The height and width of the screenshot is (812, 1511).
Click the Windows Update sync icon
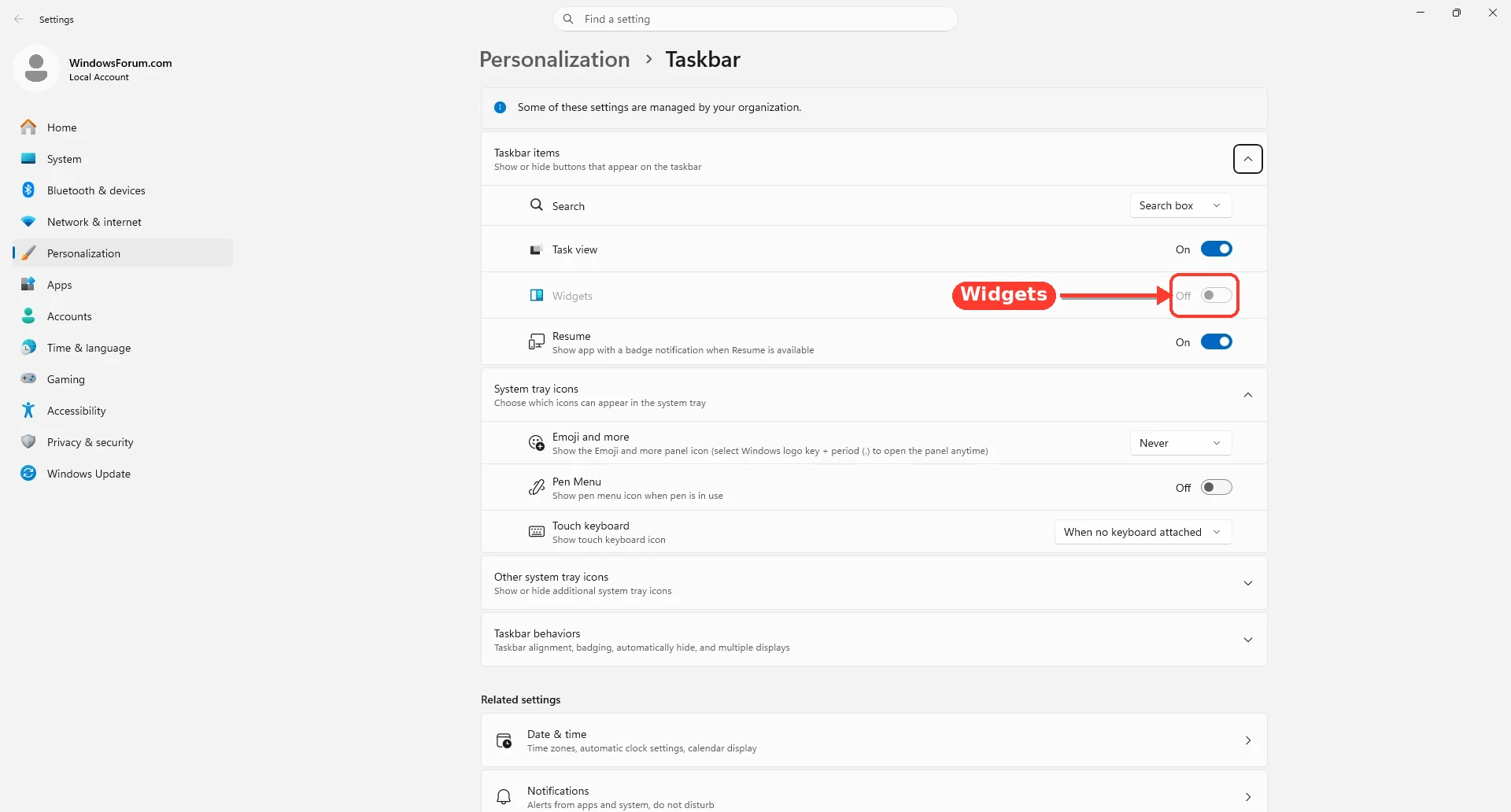pyautogui.click(x=28, y=473)
